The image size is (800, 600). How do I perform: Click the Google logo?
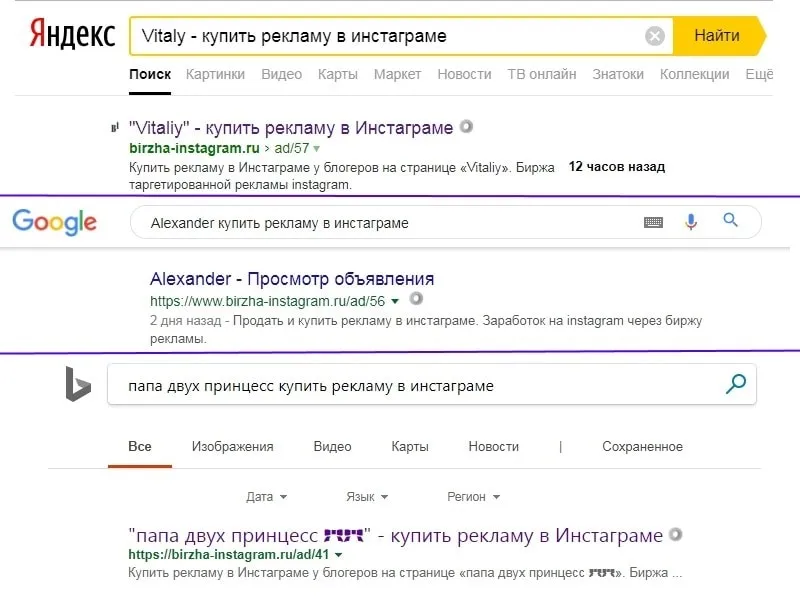(55, 222)
